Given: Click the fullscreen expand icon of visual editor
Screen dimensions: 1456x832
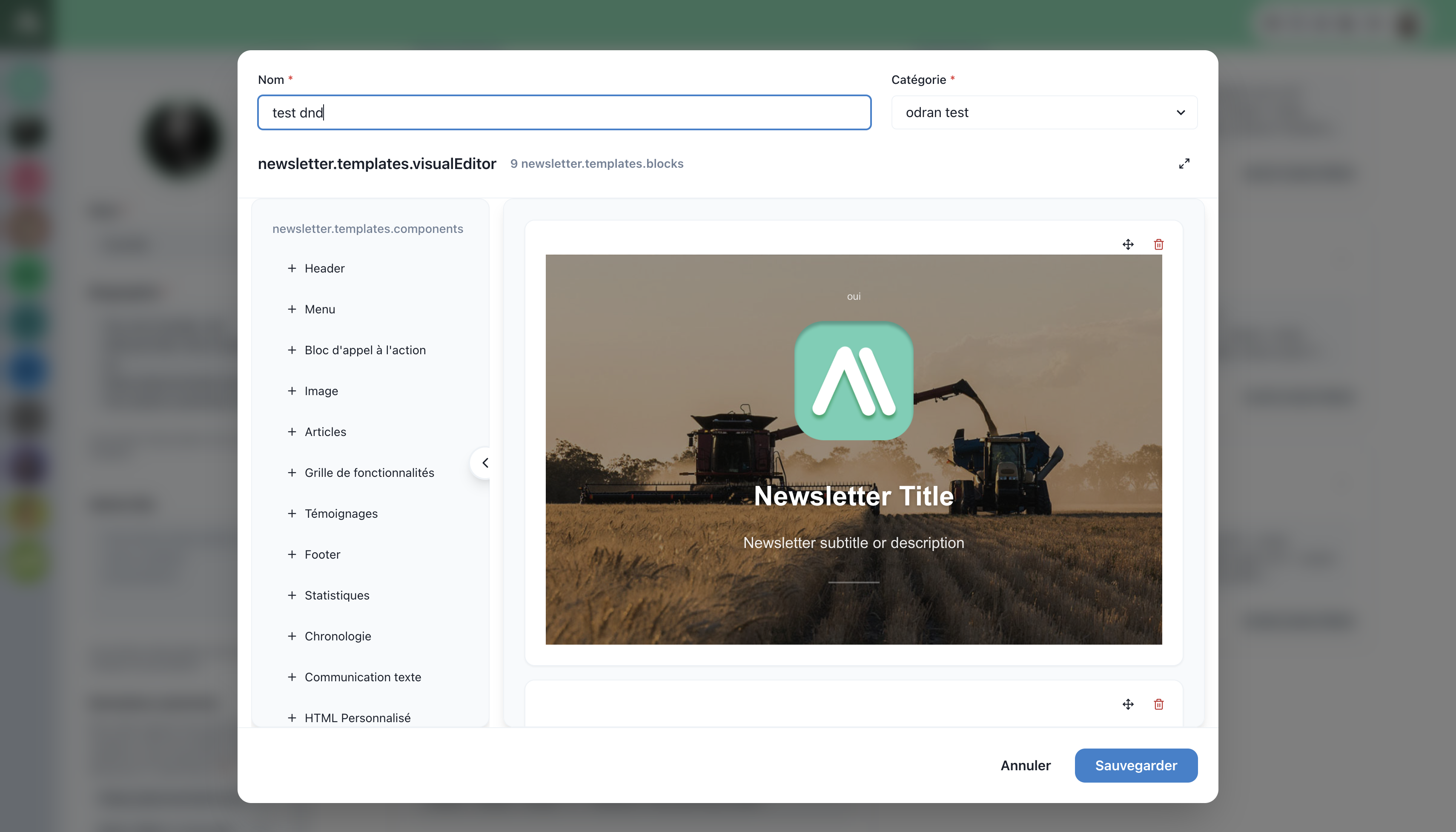Looking at the screenshot, I should 1184,164.
